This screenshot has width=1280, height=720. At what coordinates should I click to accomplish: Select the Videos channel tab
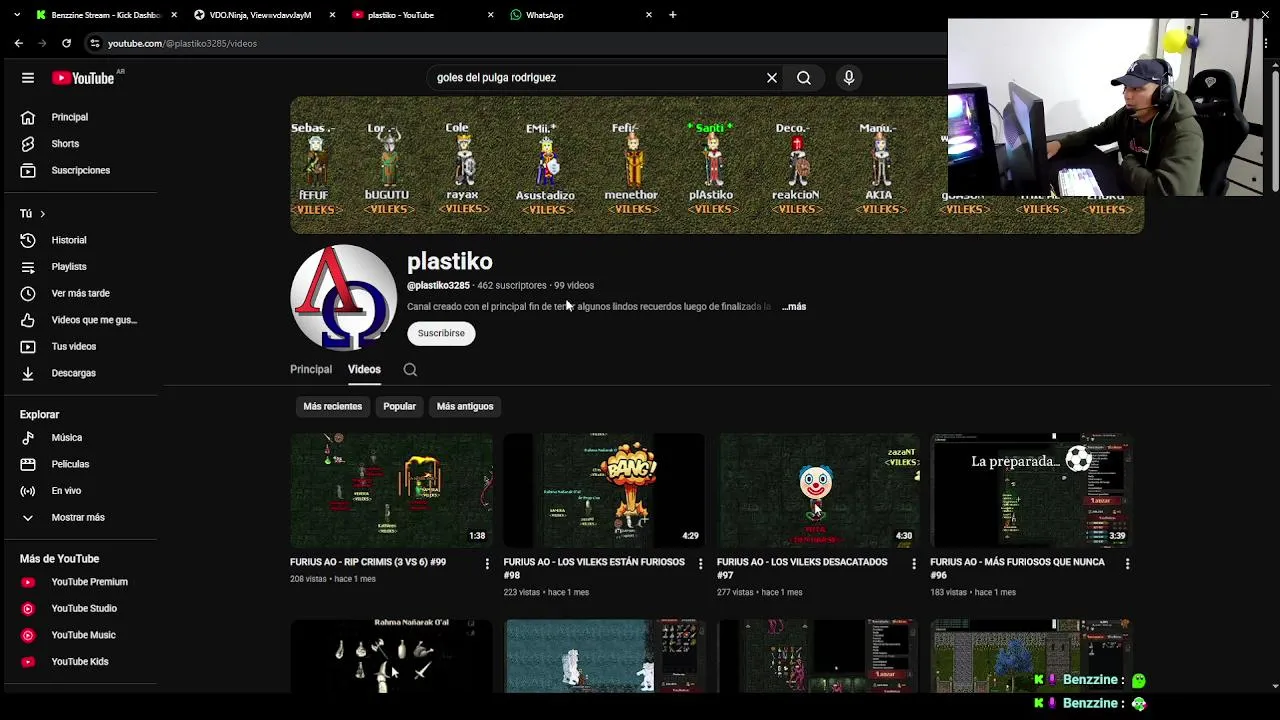pos(364,369)
